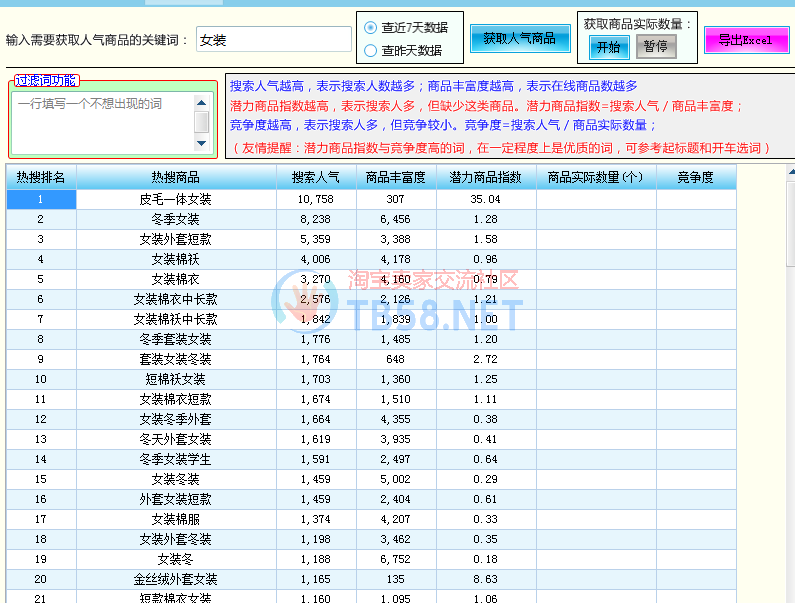This screenshot has height=603, width=795.
Task: Click the 女装棉袄 product cell
Action: (176, 260)
